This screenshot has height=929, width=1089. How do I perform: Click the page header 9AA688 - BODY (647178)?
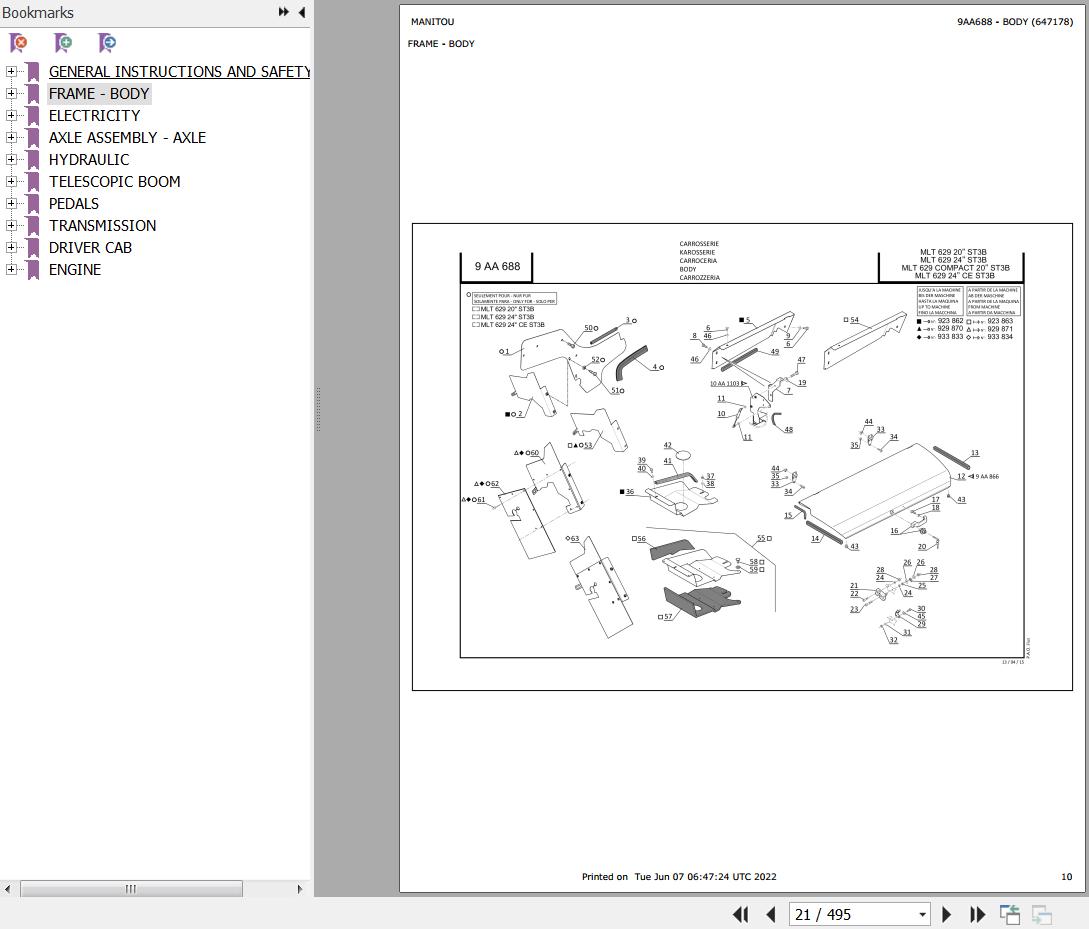tap(1015, 22)
